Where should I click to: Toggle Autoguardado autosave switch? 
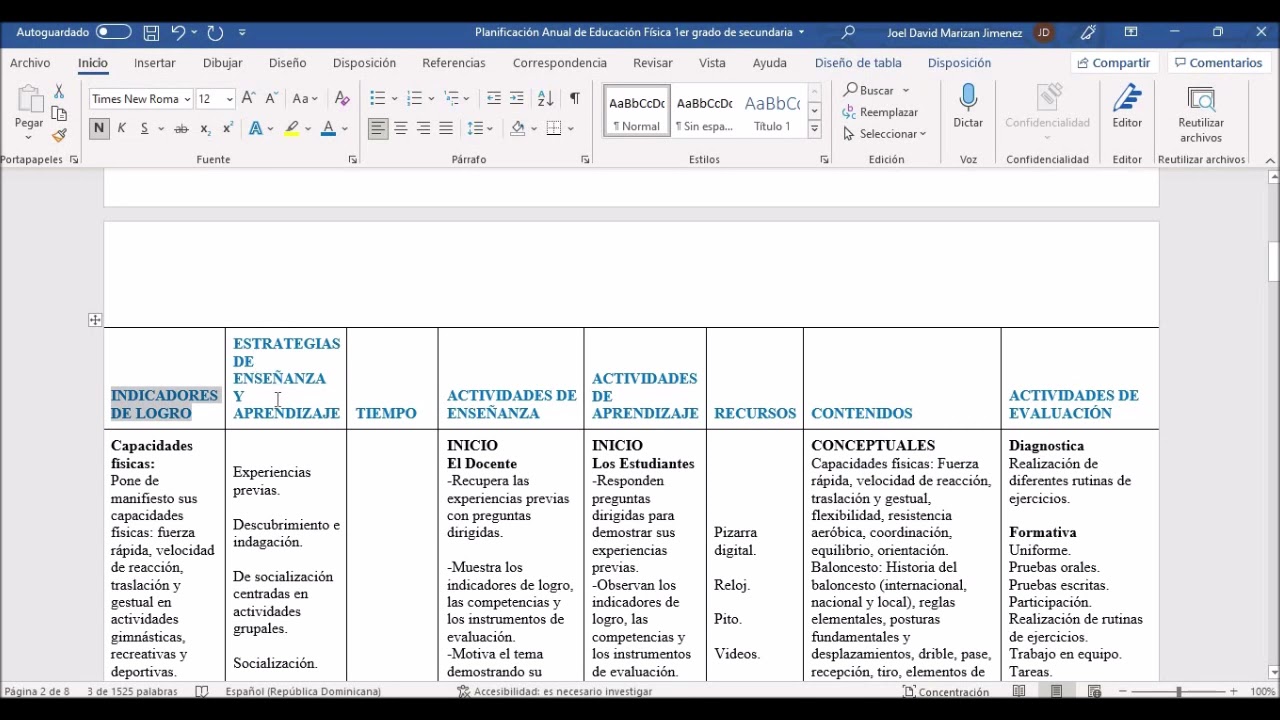[113, 31]
